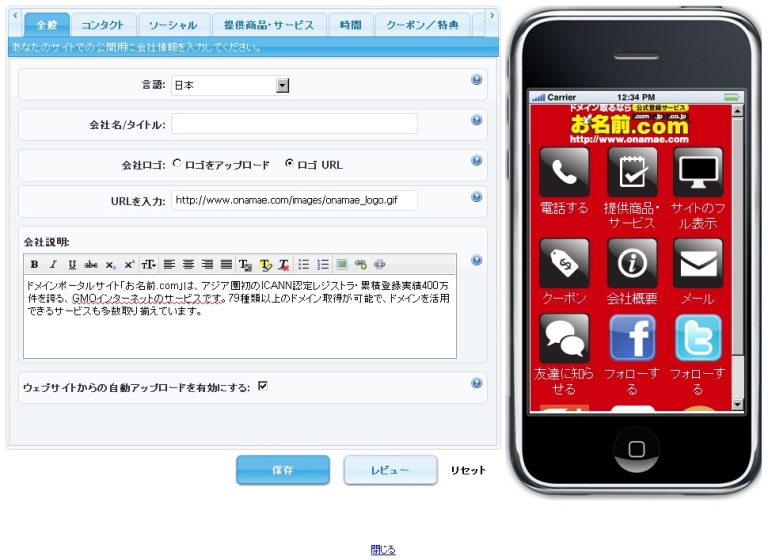Switch to the クーポン／特典 tab
Screen dimensions: 768x560
click(x=422, y=25)
